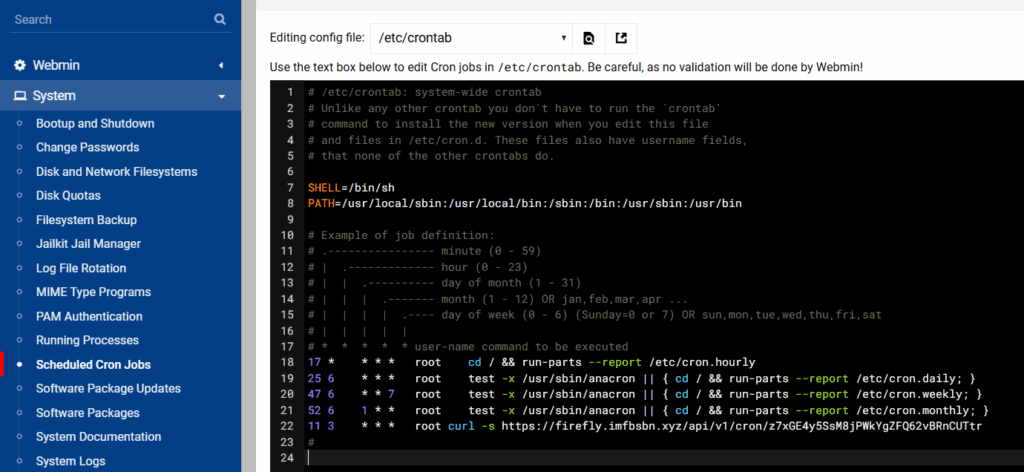Open System Logs from sidebar
Image resolution: width=1024 pixels, height=472 pixels.
[71, 461]
